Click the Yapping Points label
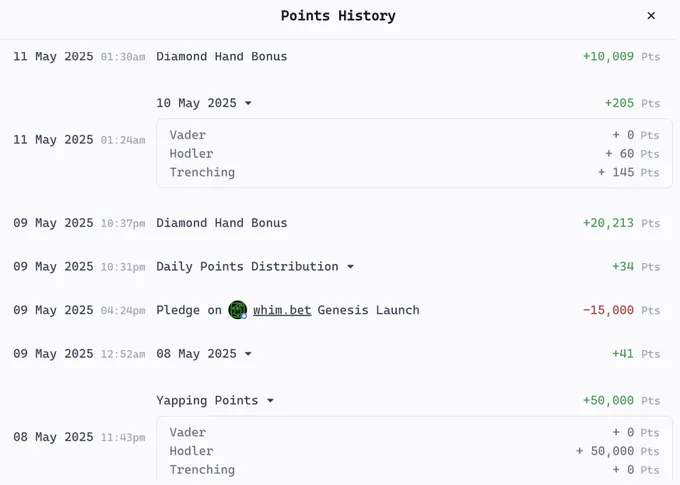 click(207, 400)
